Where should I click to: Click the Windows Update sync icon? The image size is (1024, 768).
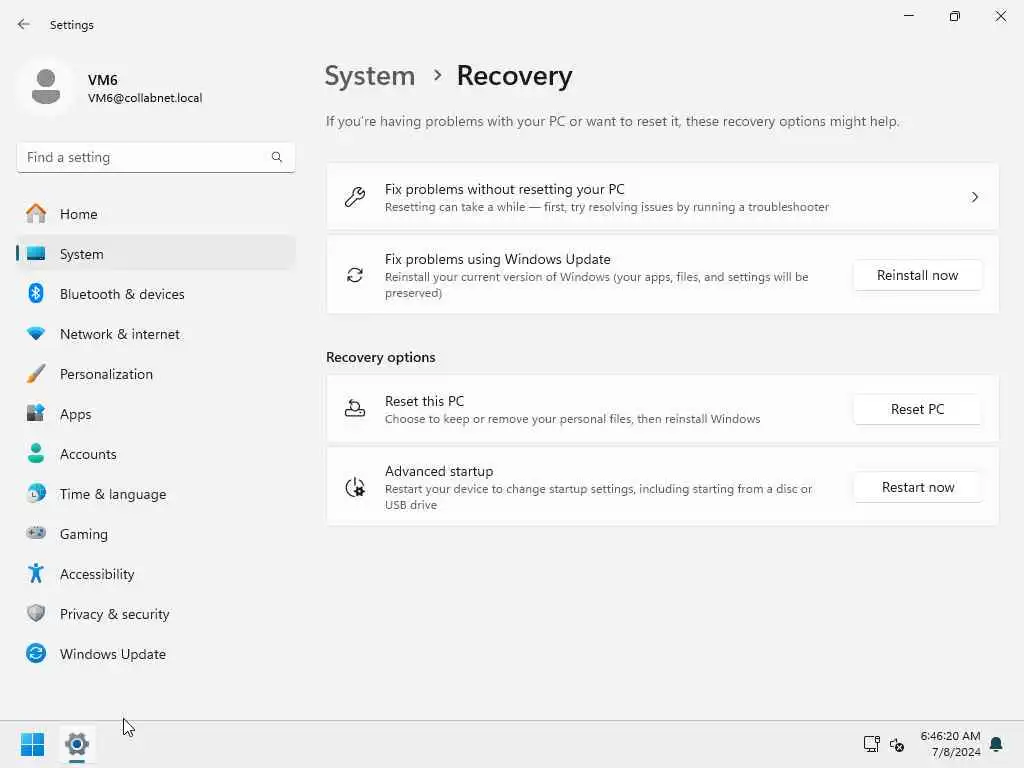pos(36,653)
